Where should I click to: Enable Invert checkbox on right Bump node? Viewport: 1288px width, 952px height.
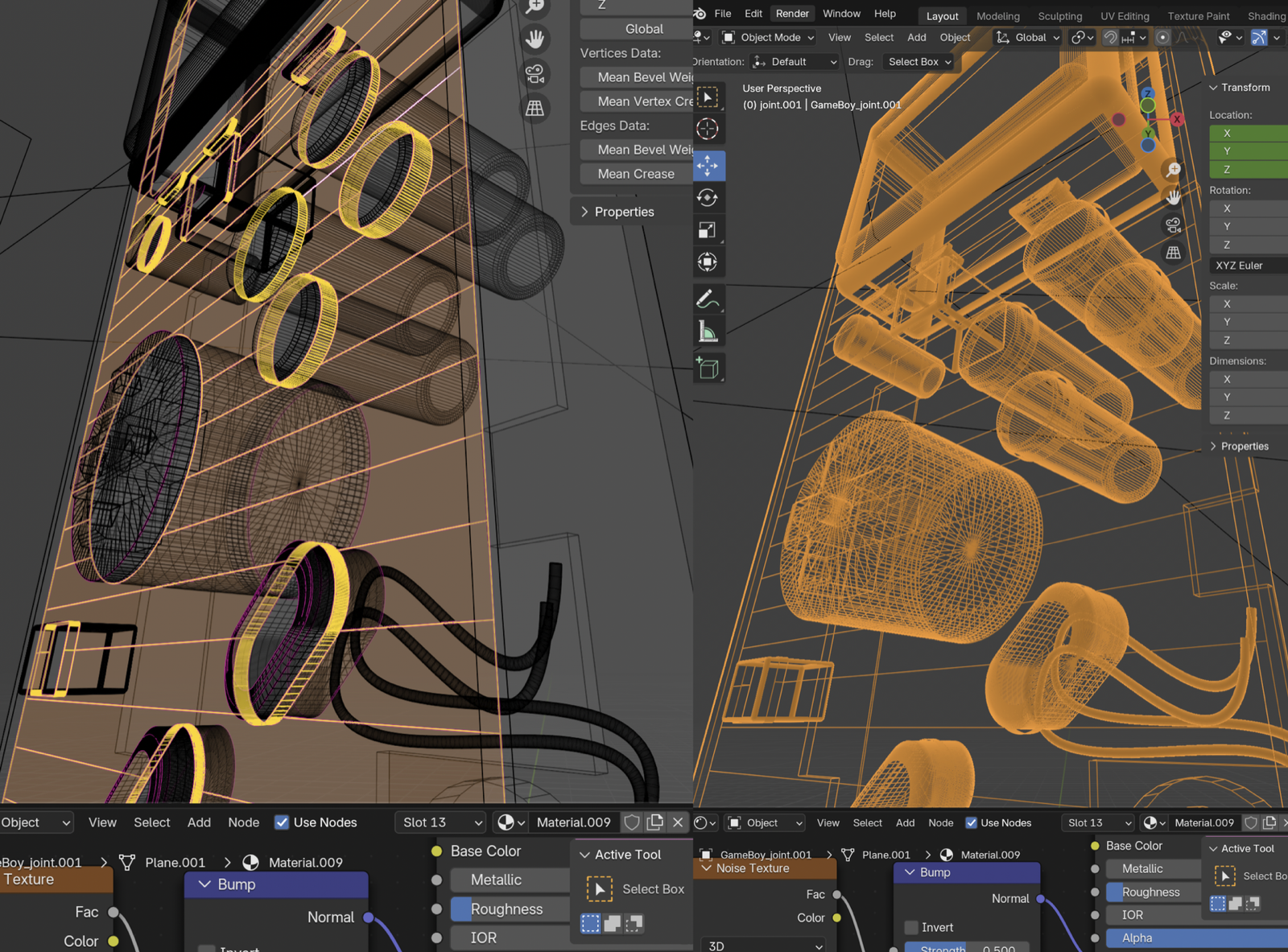tap(911, 928)
